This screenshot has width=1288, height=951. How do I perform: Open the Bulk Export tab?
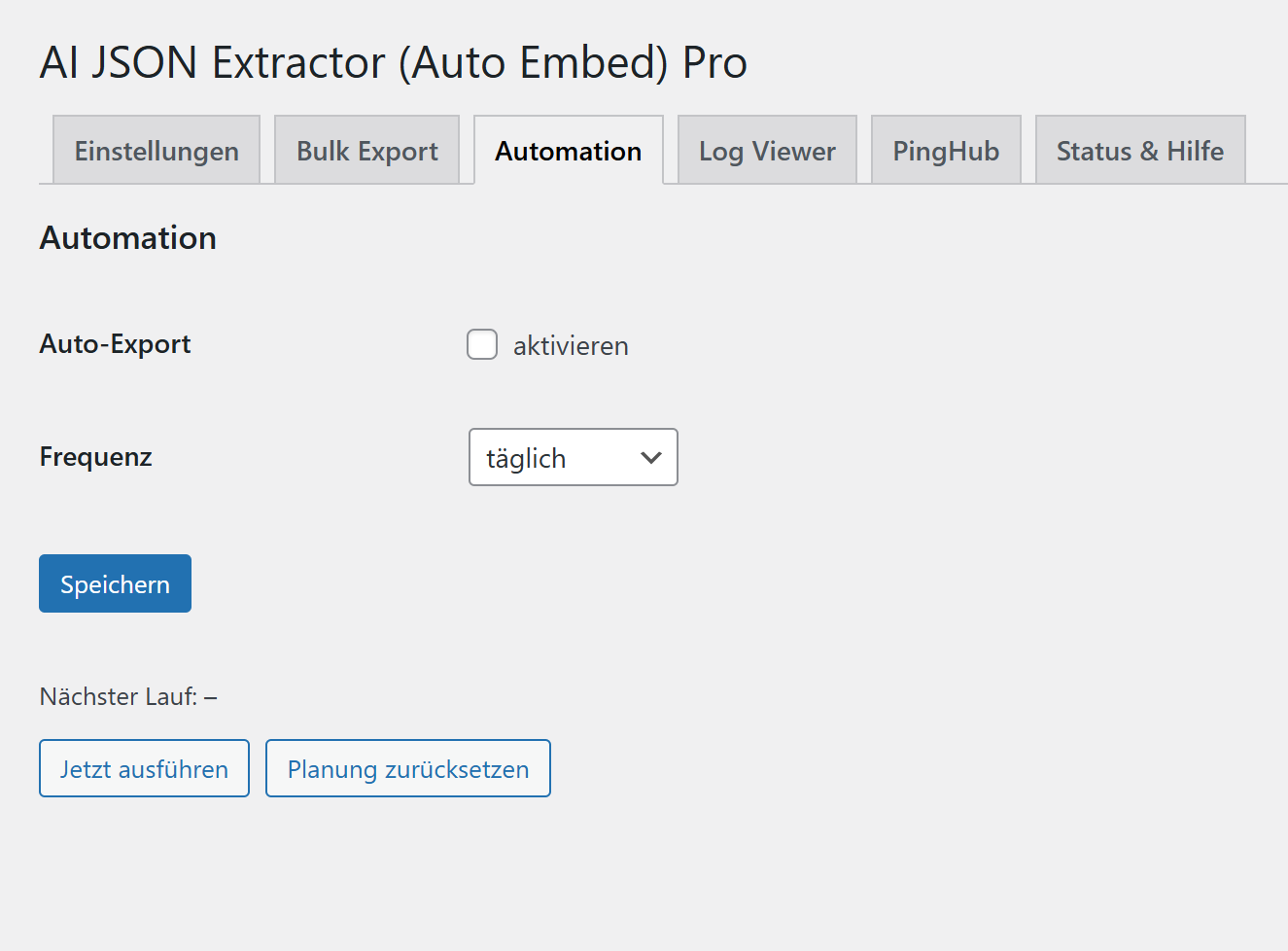pos(366,151)
